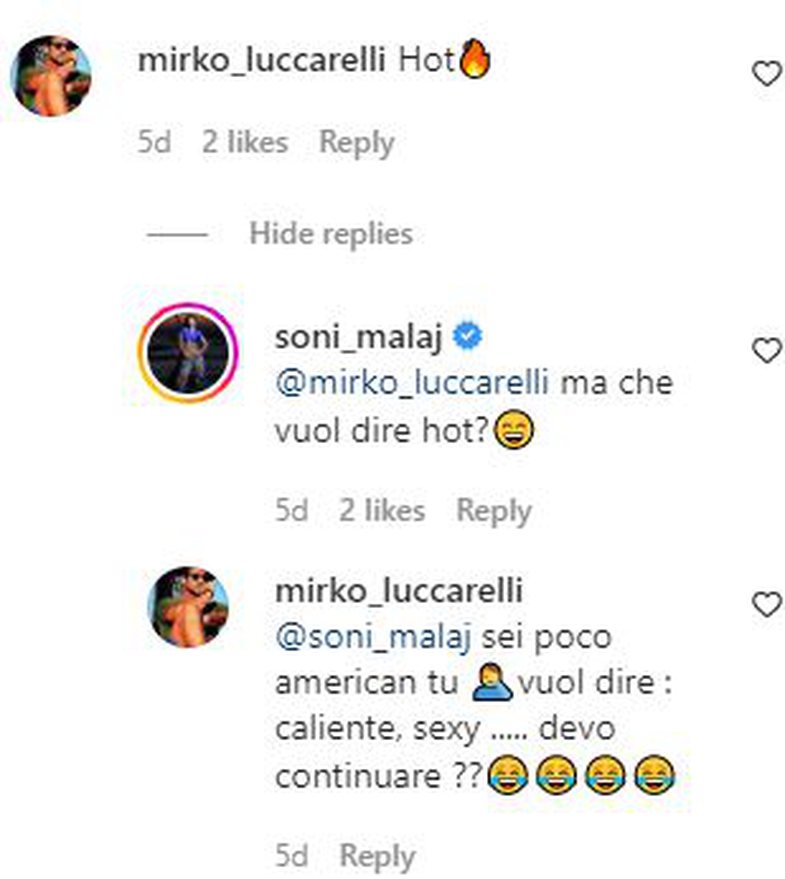Collapse the thread with Hide replies

point(330,234)
